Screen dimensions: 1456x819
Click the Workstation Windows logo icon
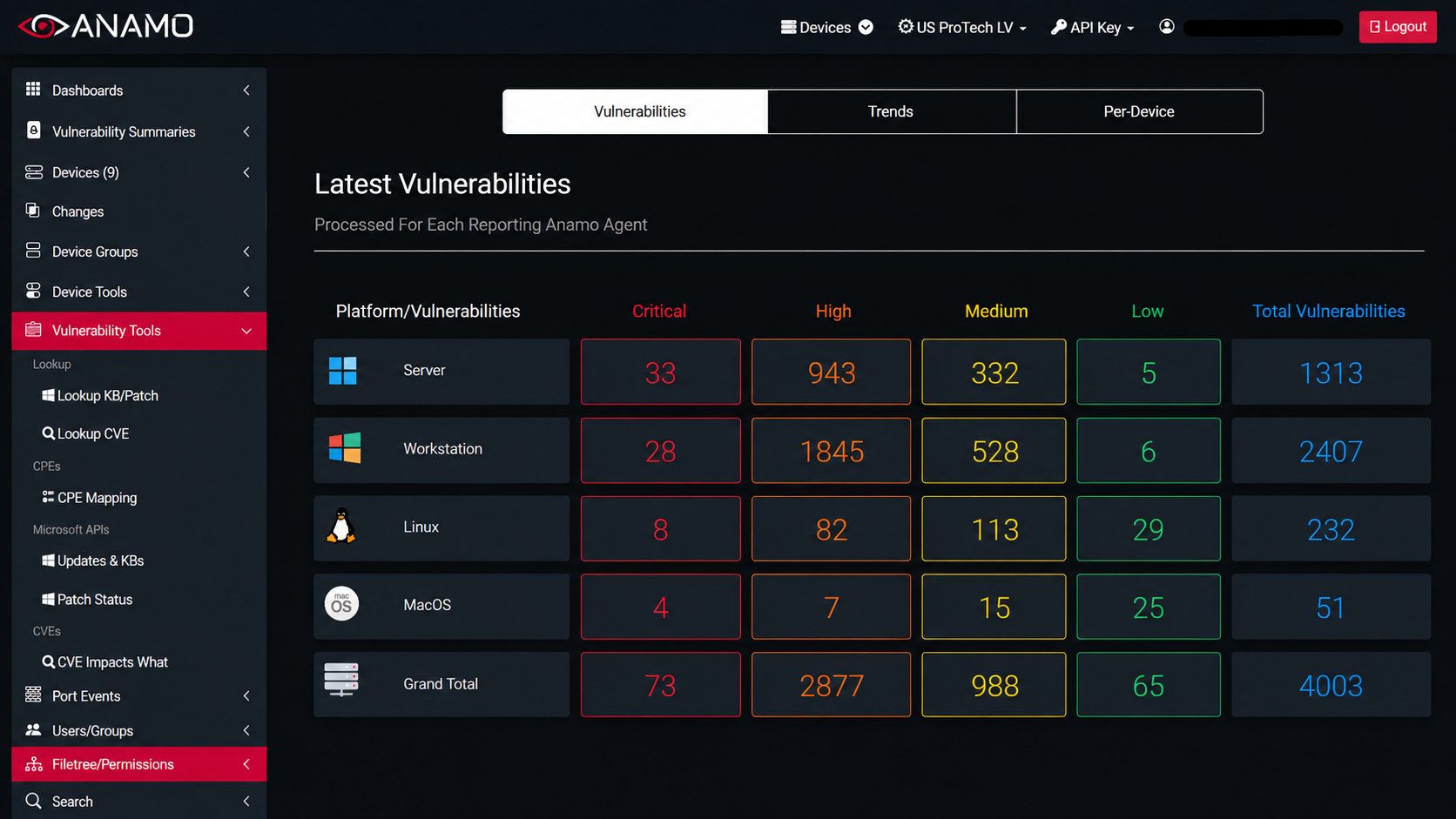[x=345, y=448]
